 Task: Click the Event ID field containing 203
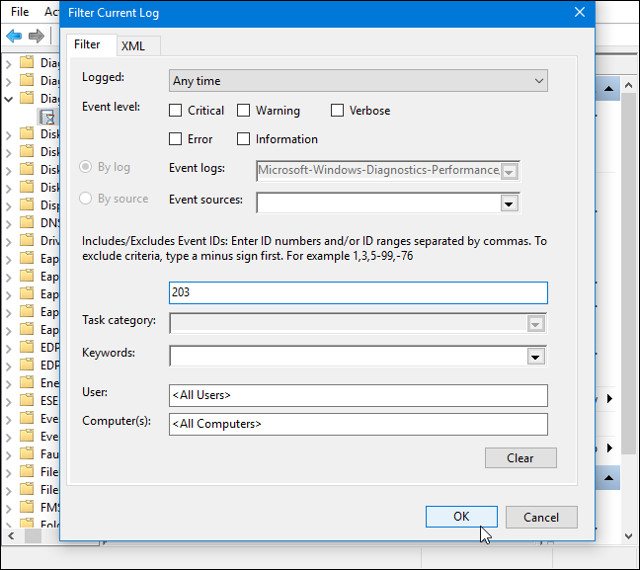[358, 293]
